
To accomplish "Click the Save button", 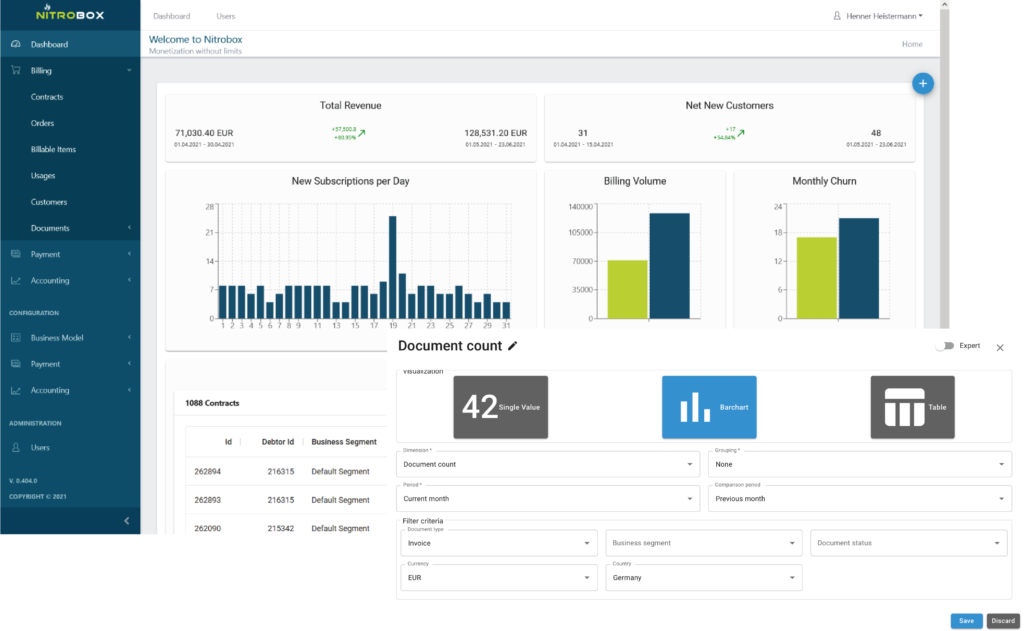I will pyautogui.click(x=967, y=621).
